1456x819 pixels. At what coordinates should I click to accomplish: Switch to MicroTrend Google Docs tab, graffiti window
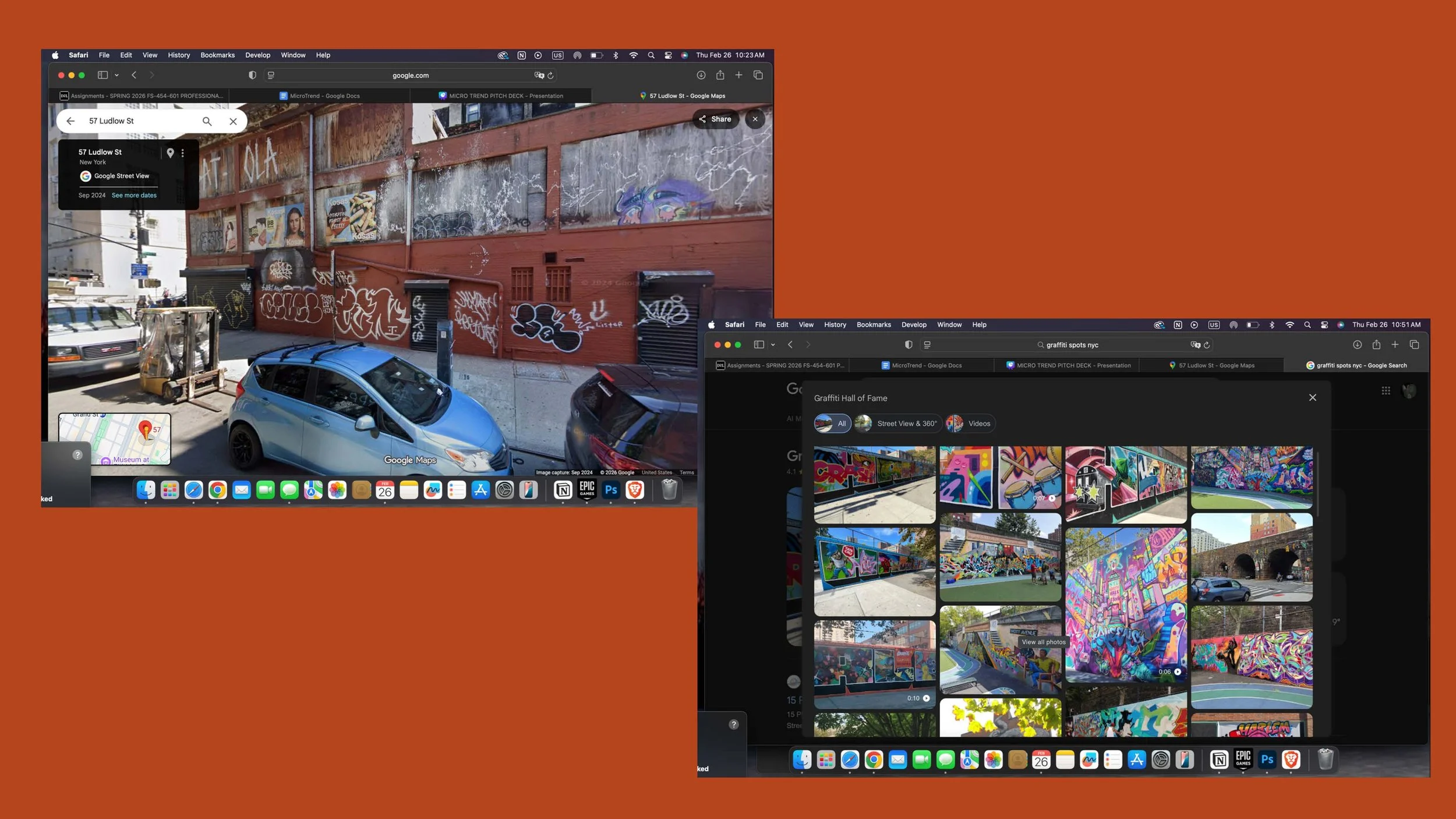pos(921,366)
